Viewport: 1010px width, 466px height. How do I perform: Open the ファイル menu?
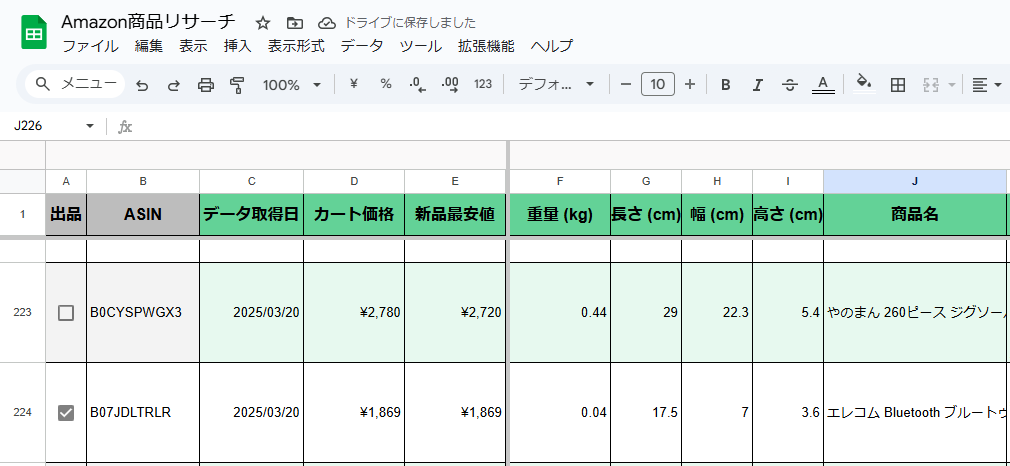[90, 46]
